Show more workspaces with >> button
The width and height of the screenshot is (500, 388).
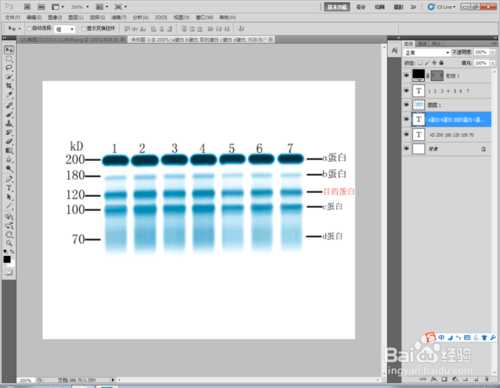click(413, 7)
